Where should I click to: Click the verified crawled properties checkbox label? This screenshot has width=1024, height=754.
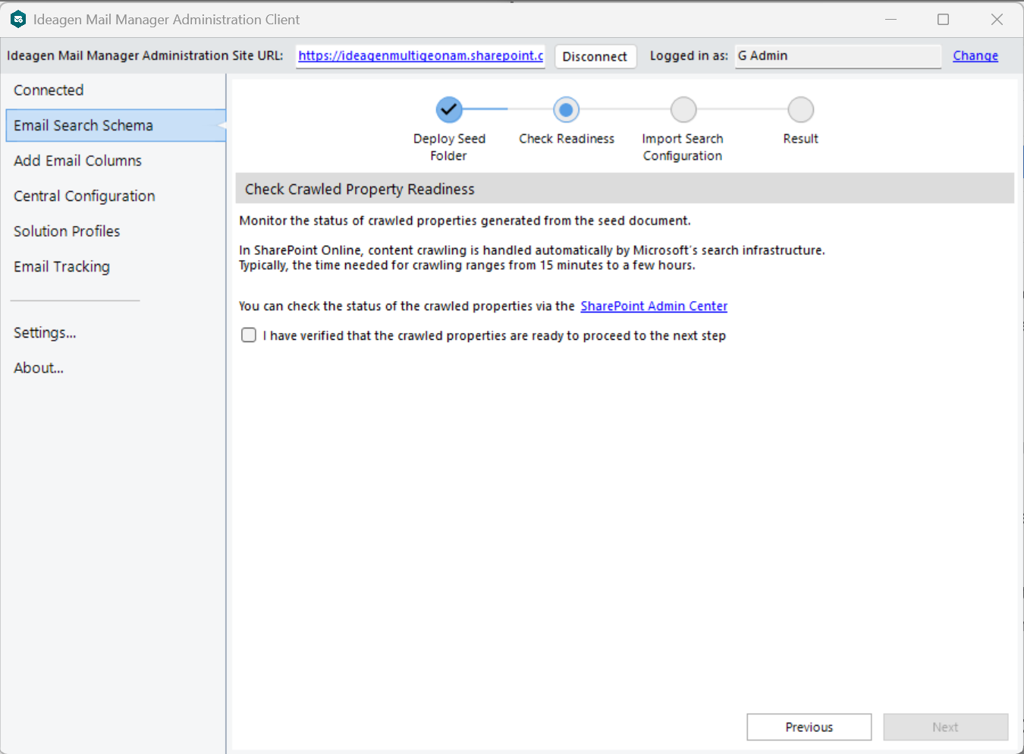494,336
